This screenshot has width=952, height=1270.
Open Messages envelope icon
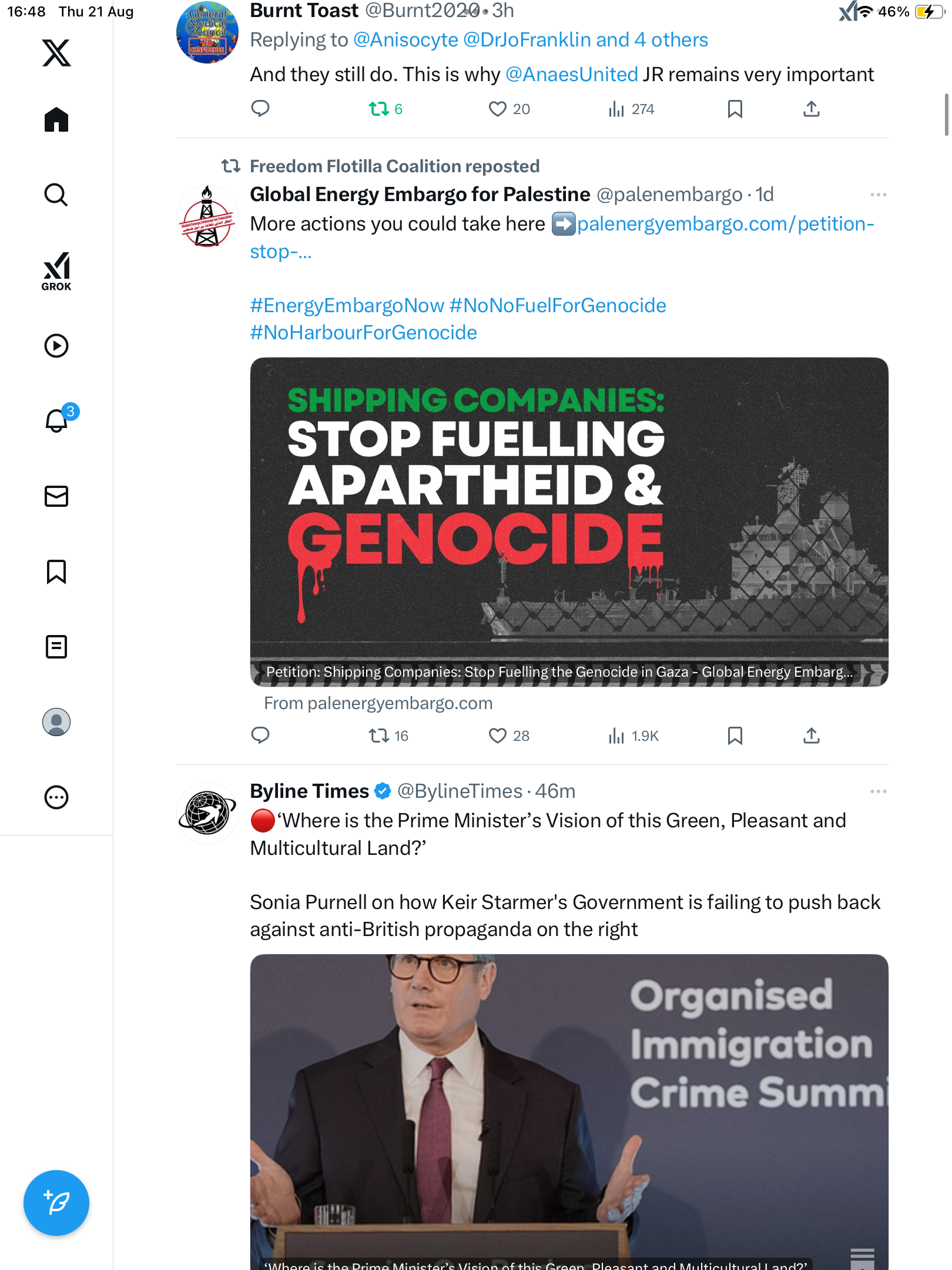click(x=56, y=496)
